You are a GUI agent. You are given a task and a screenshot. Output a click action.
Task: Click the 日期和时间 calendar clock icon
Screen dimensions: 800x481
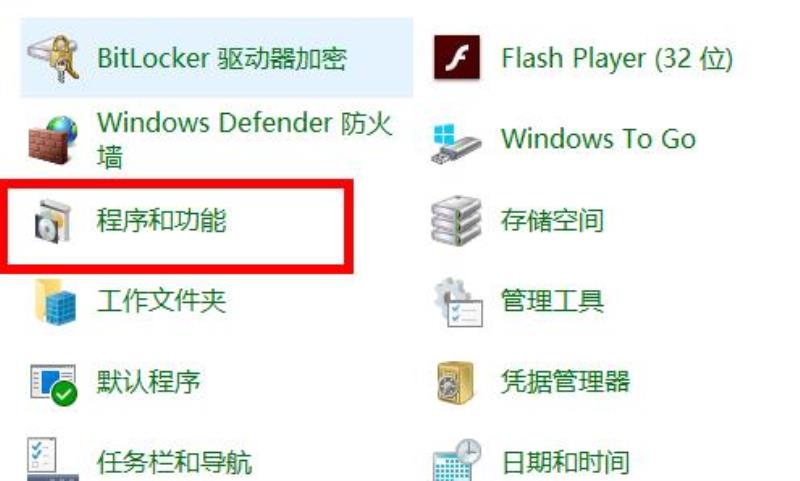click(x=457, y=460)
